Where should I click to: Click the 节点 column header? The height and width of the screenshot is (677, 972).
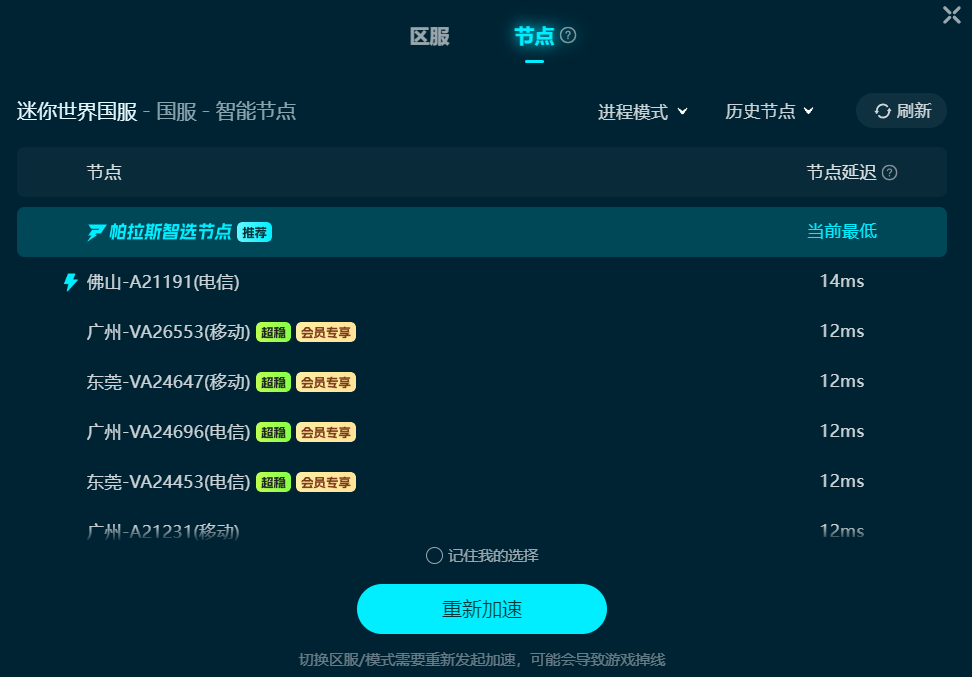tap(104, 172)
